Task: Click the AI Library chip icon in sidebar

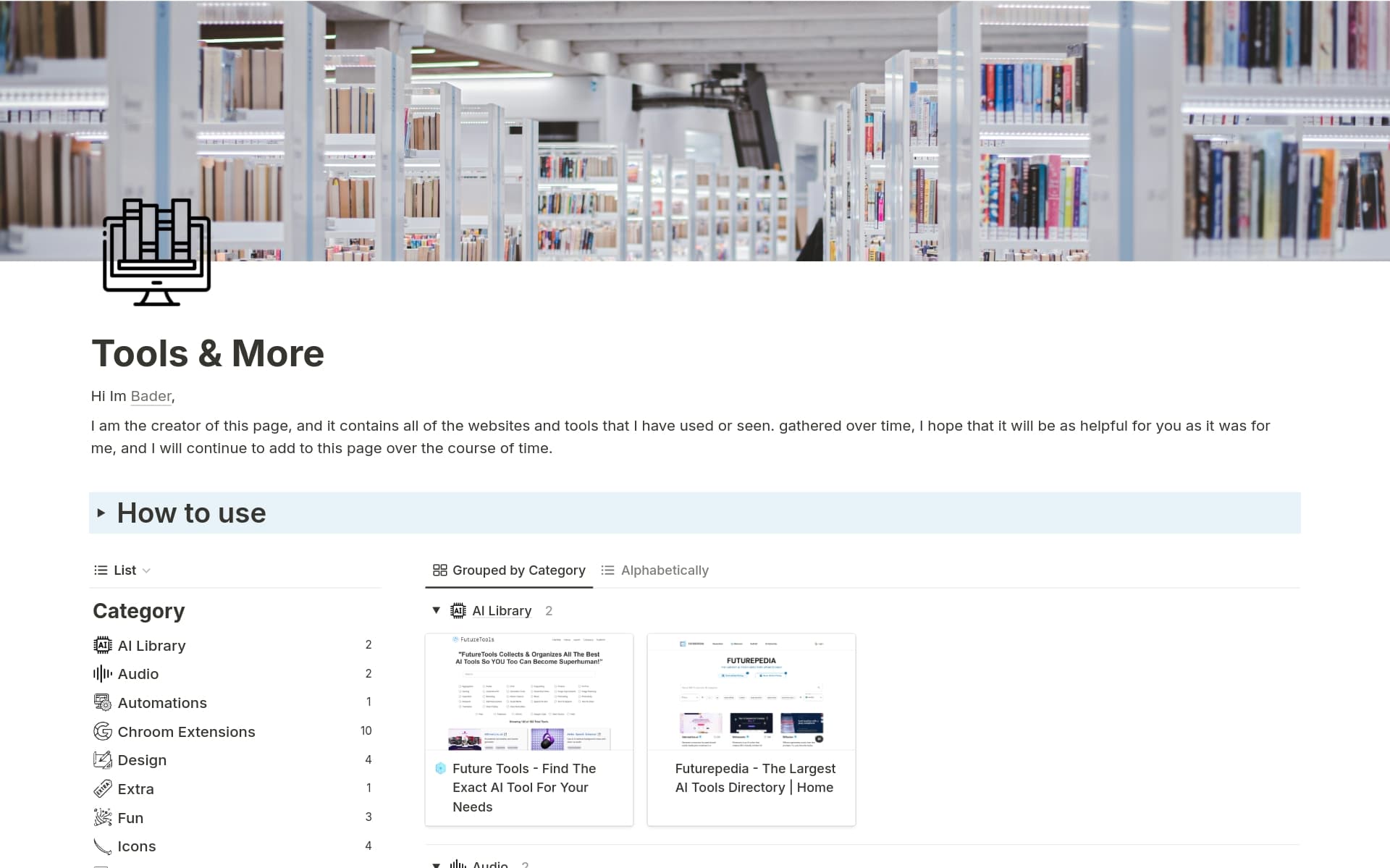Action: point(102,645)
